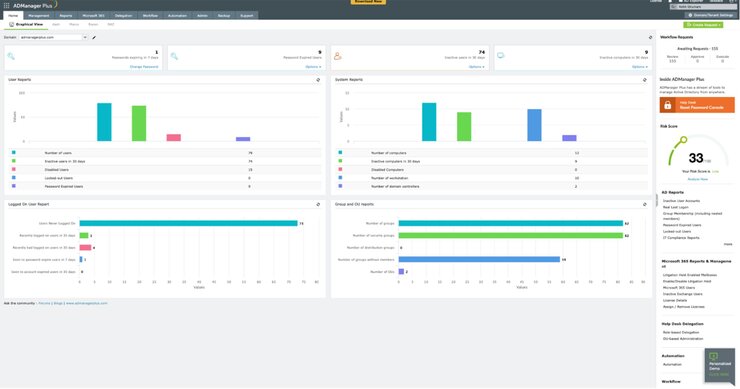Screen dimensions: 740x389
Task: Open the Management tab
Action: coord(39,16)
